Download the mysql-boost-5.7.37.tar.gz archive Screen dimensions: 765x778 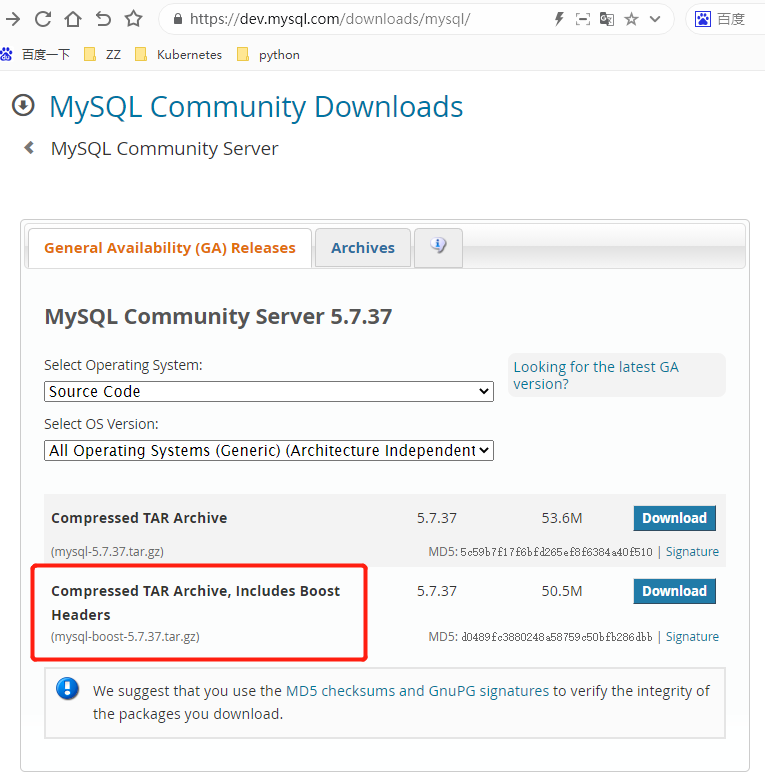tap(674, 591)
